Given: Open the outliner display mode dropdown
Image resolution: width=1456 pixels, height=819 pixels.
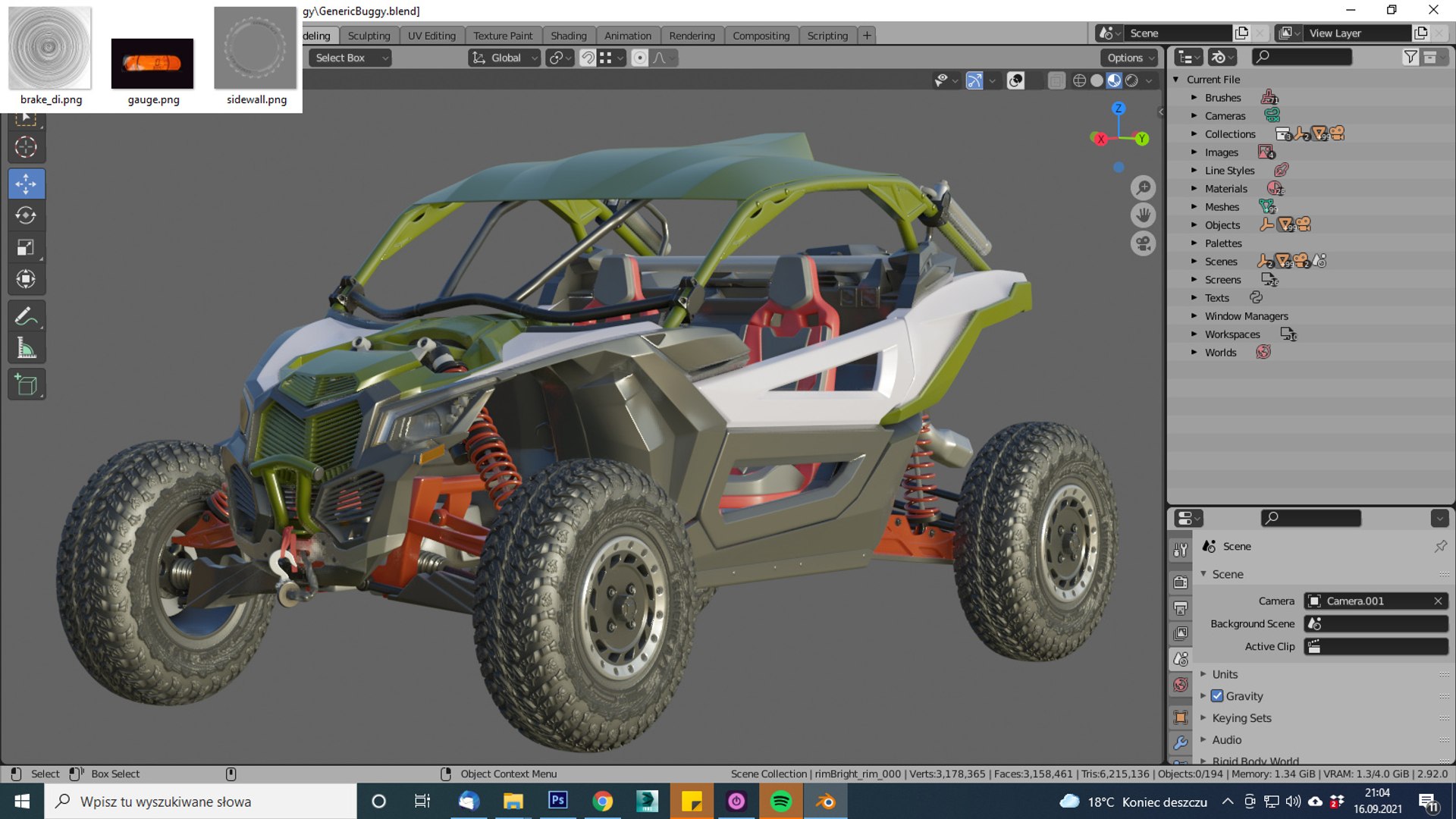Looking at the screenshot, I should (1188, 57).
